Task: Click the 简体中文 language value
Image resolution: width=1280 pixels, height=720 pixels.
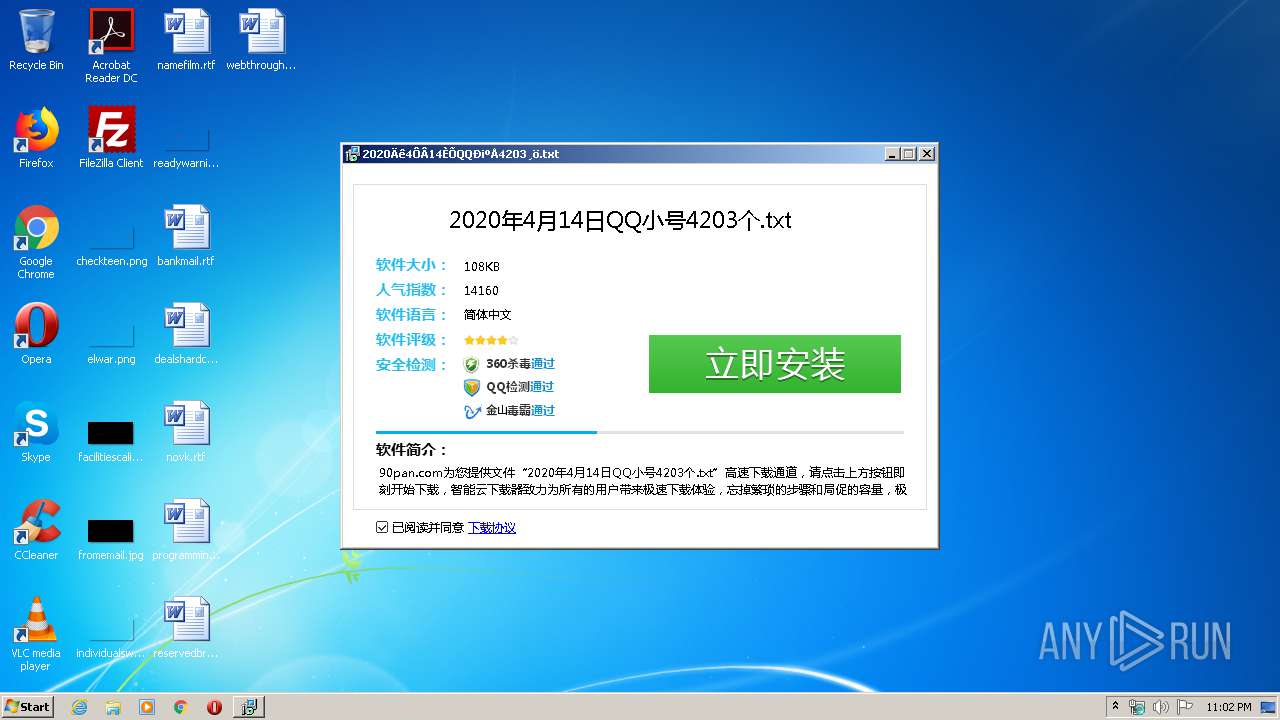Action: [x=488, y=315]
